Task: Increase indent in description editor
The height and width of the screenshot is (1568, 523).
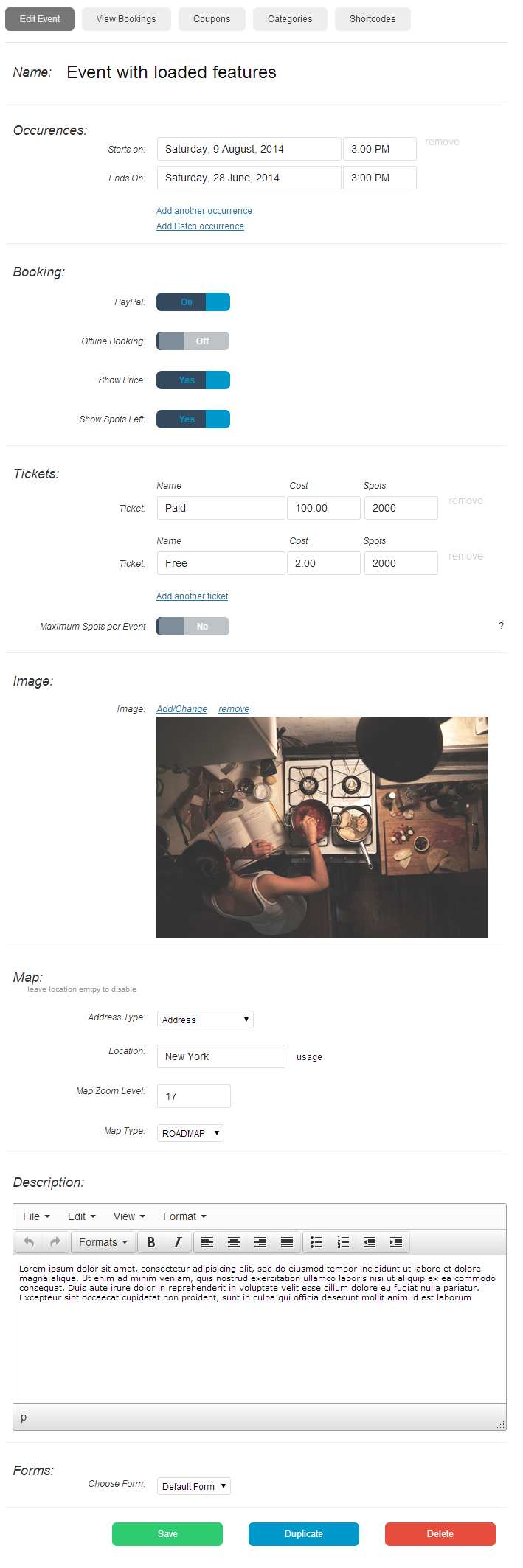Action: pos(396,1242)
